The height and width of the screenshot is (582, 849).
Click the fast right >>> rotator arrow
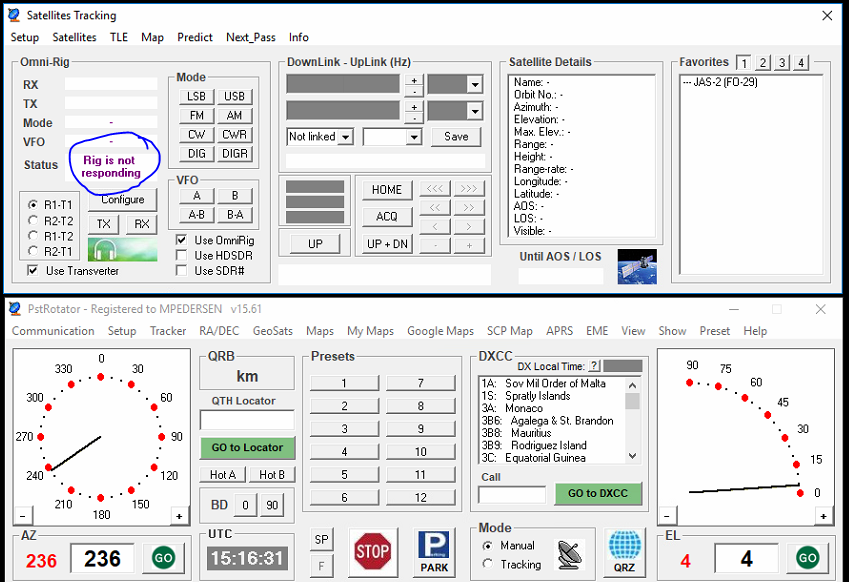(x=469, y=188)
